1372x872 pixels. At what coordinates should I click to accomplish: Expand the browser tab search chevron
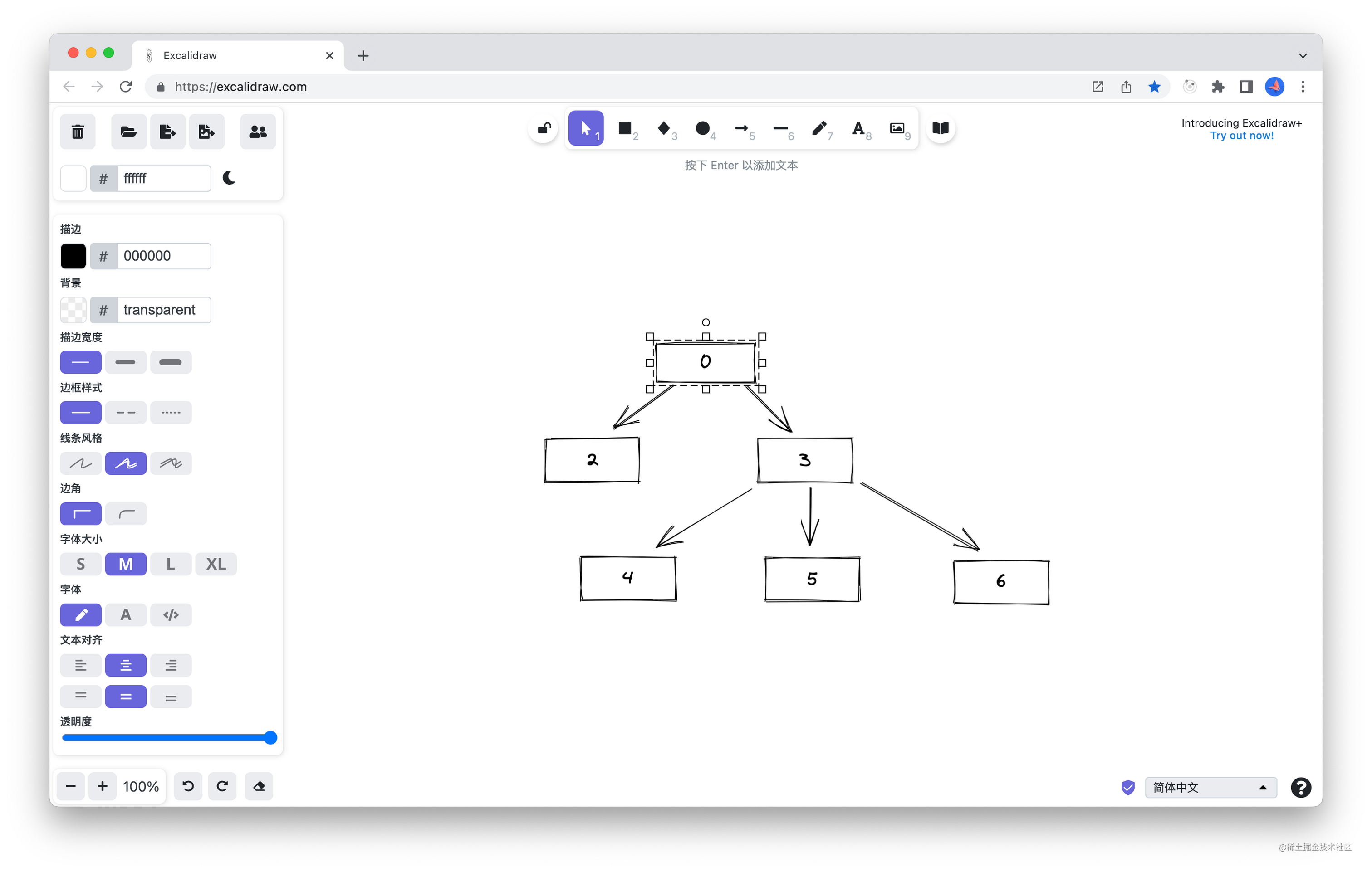(1303, 56)
